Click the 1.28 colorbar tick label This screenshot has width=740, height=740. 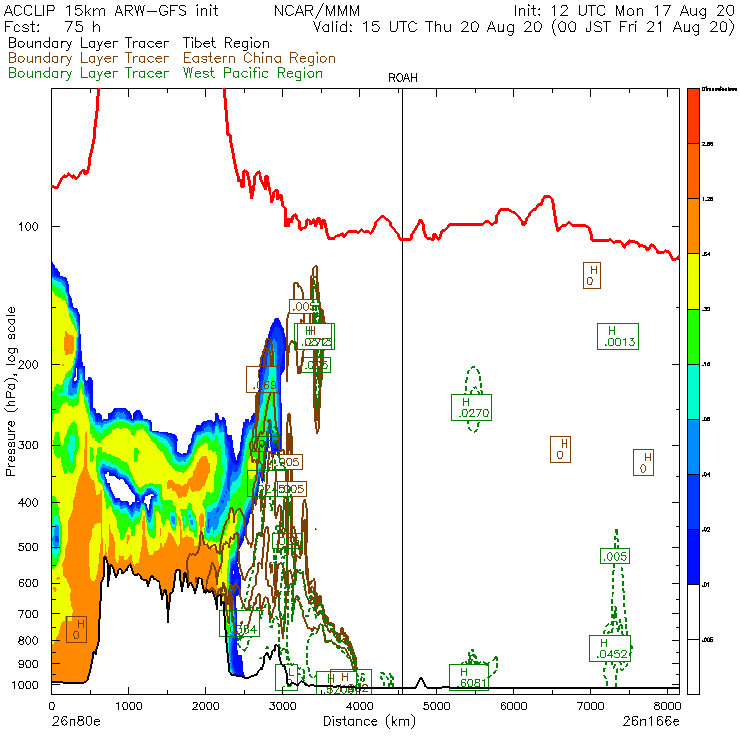point(707,199)
